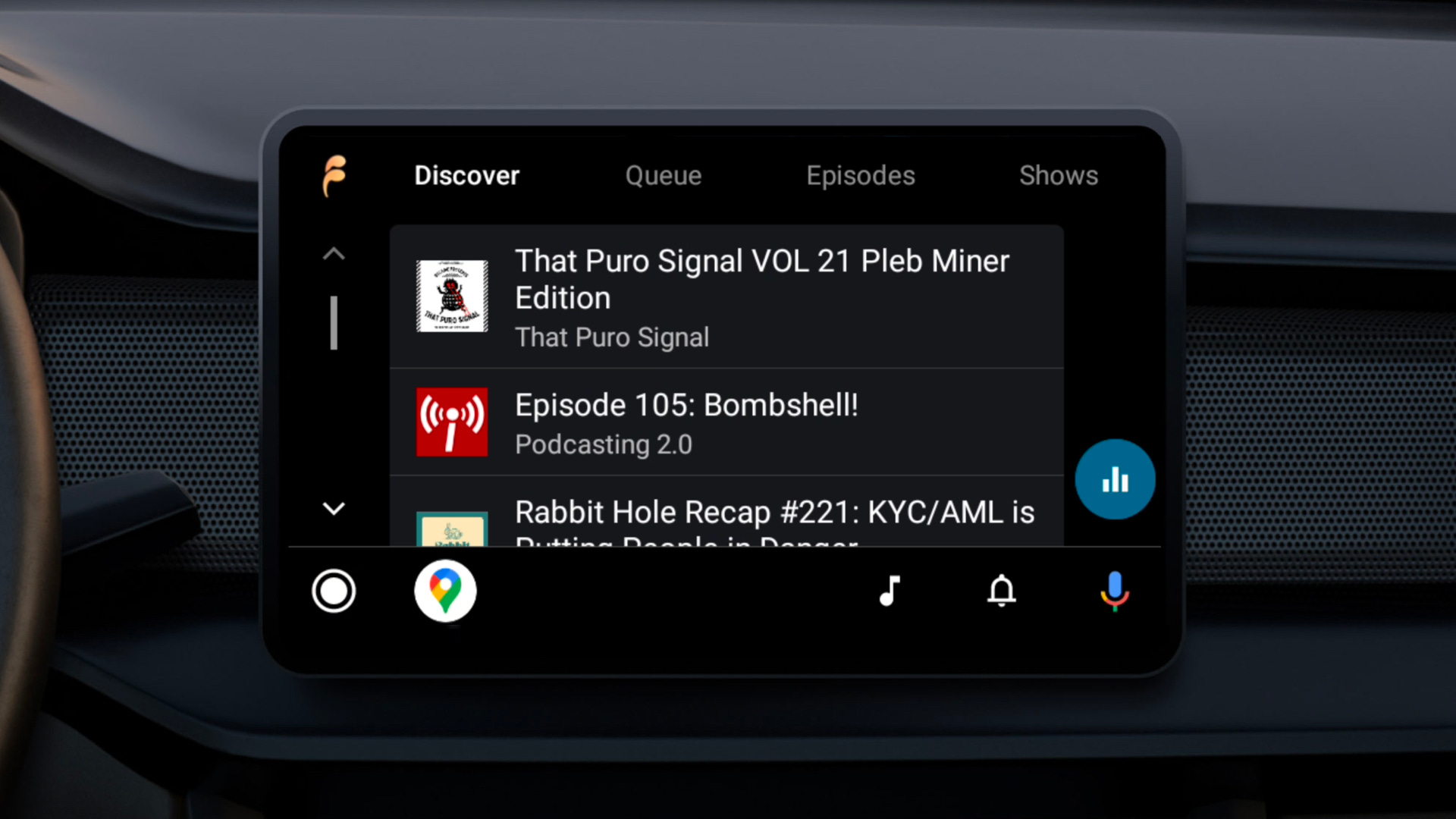This screenshot has width=1456, height=819.
Task: Activate Google Assistant microphone
Action: tap(1115, 591)
